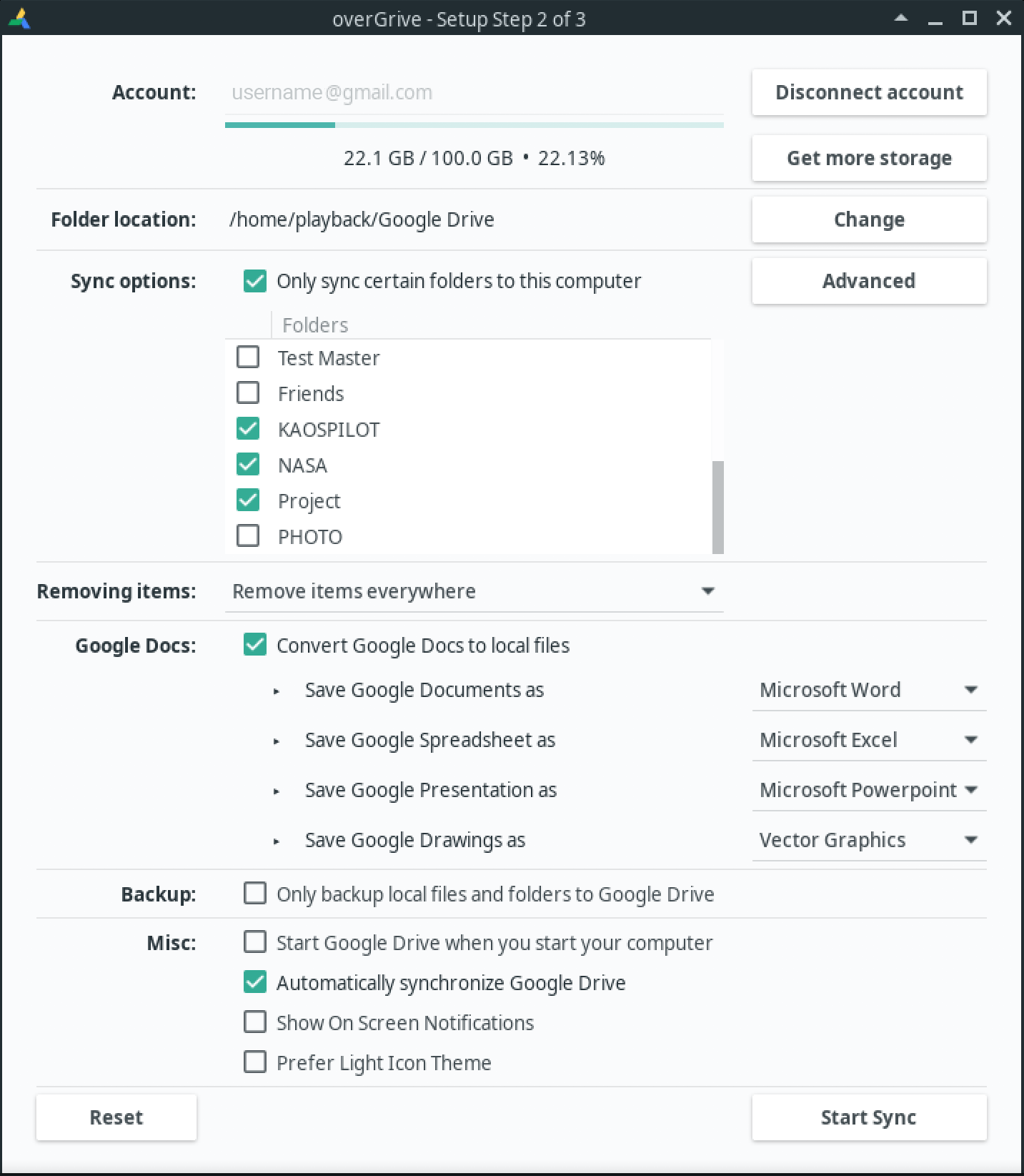
Task: Expand the Save Google Documents as row arrow
Action: pyautogui.click(x=277, y=691)
